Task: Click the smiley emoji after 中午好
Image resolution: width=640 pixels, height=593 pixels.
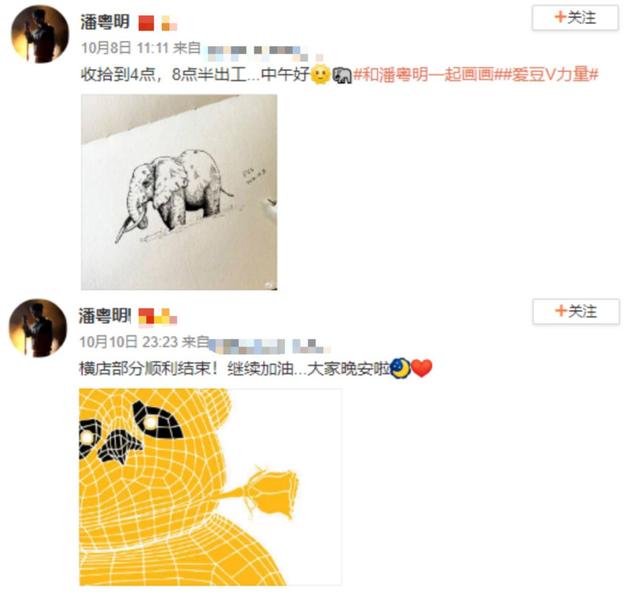Action: [320, 75]
